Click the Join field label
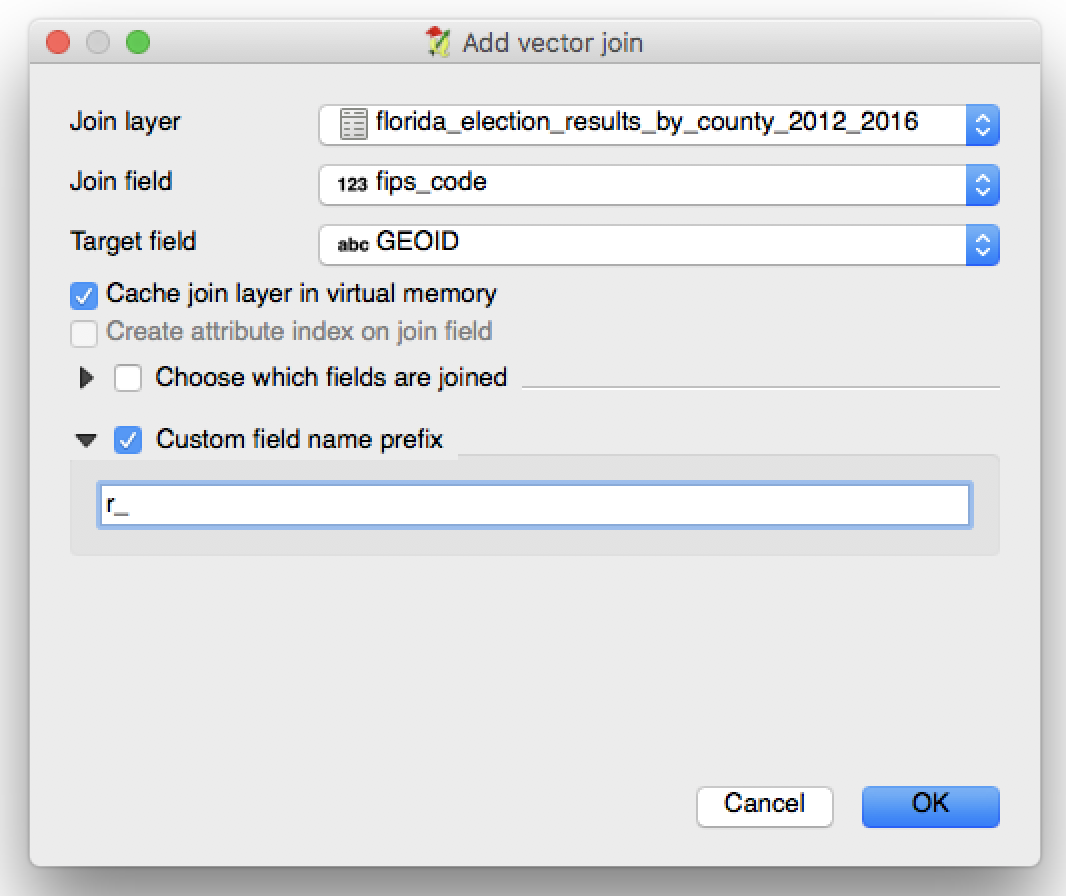Screen dimensions: 1066x896 [121, 182]
